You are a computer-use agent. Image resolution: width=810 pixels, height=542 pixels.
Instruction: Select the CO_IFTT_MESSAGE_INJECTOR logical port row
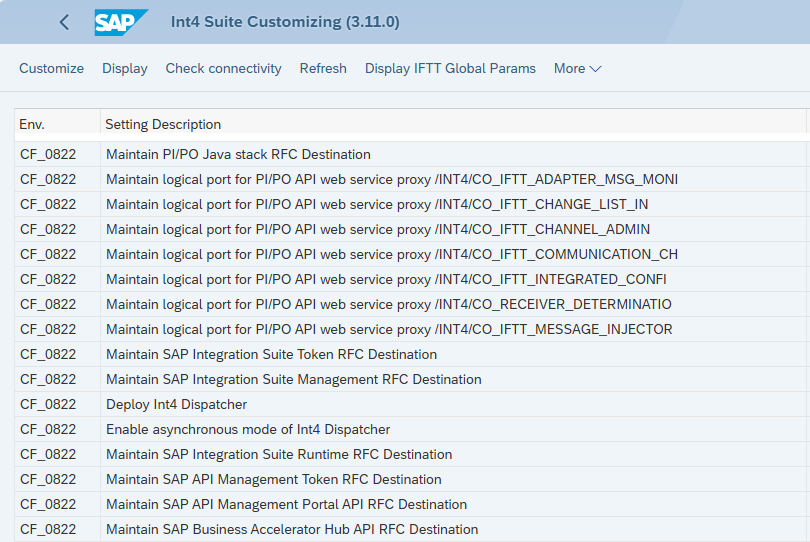point(389,329)
